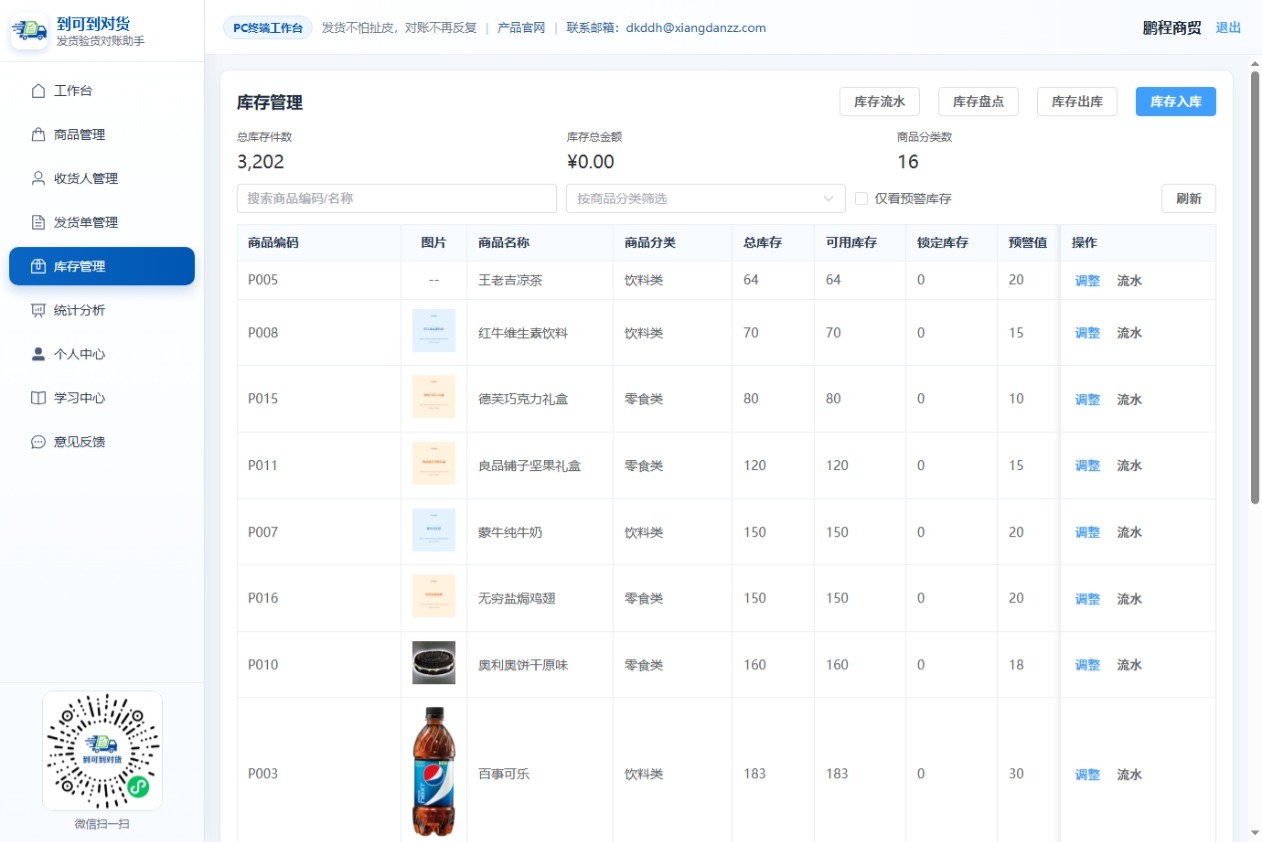Open 意见反馈 menu item

(102, 442)
